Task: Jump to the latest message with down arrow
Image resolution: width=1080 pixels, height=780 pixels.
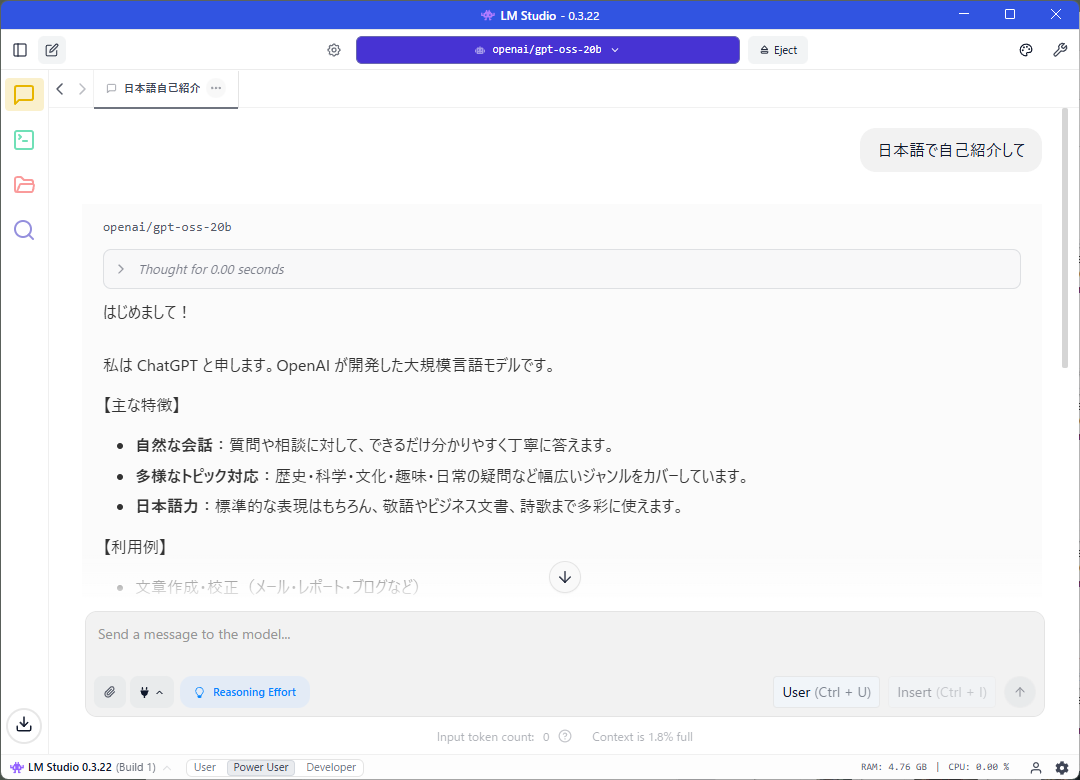Action: [x=565, y=577]
